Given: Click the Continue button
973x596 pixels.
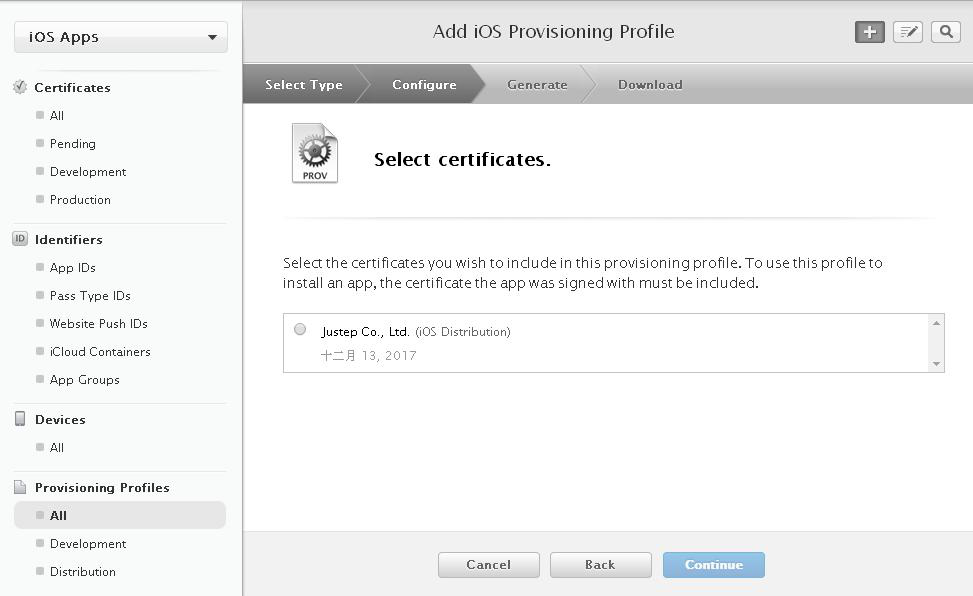Looking at the screenshot, I should (714, 565).
